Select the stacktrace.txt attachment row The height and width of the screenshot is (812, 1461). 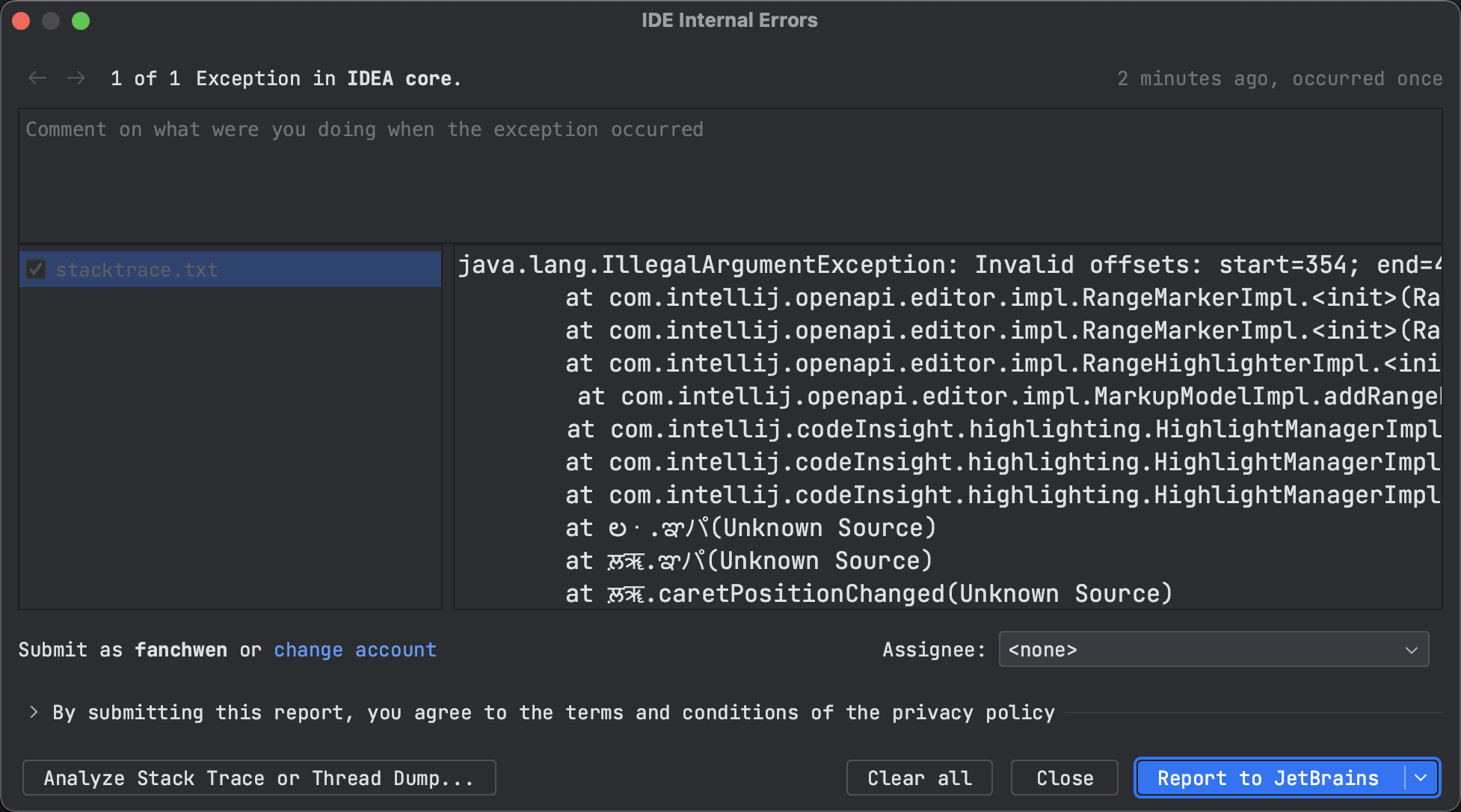pyautogui.click(x=230, y=269)
